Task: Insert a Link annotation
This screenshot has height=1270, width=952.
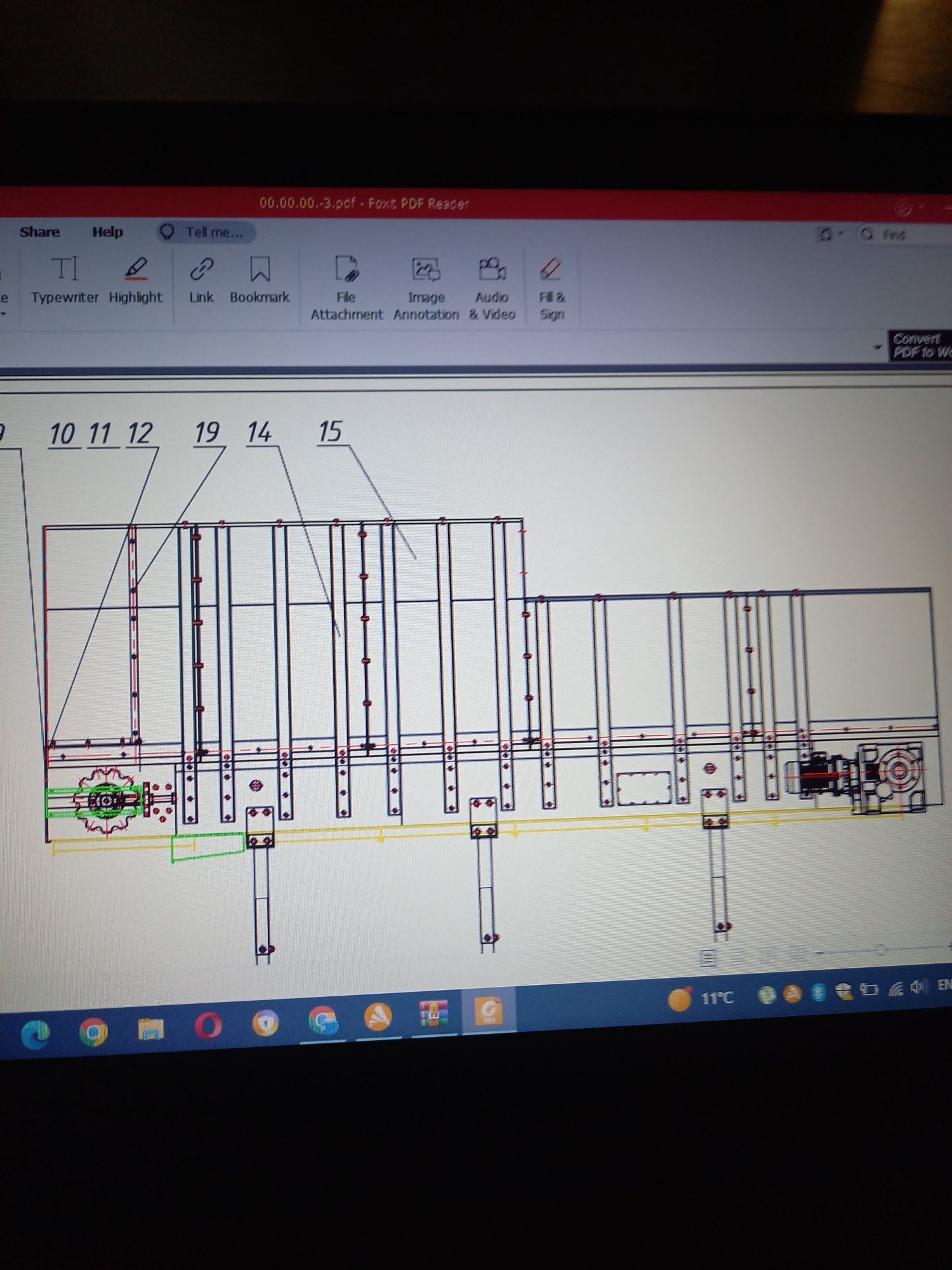Action: pos(201,280)
